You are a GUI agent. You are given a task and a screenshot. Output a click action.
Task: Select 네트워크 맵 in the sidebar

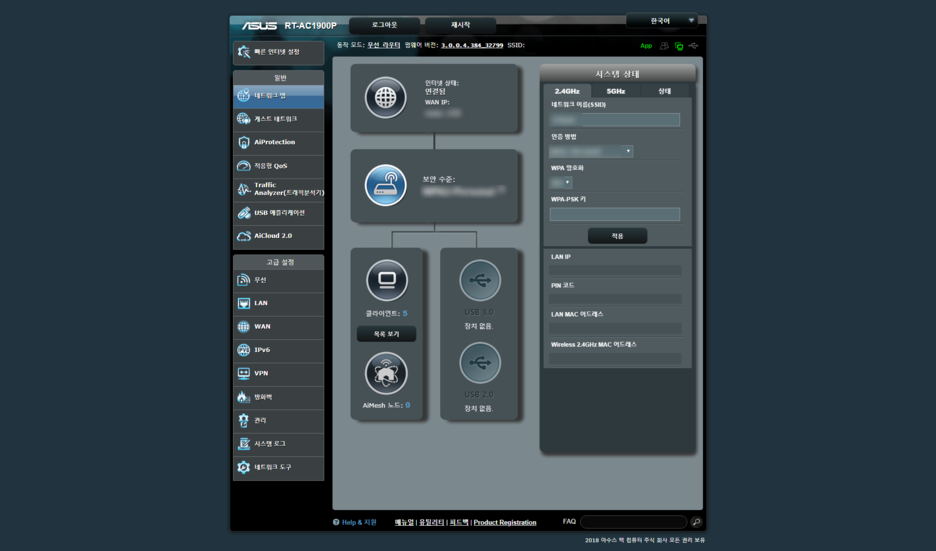278,96
